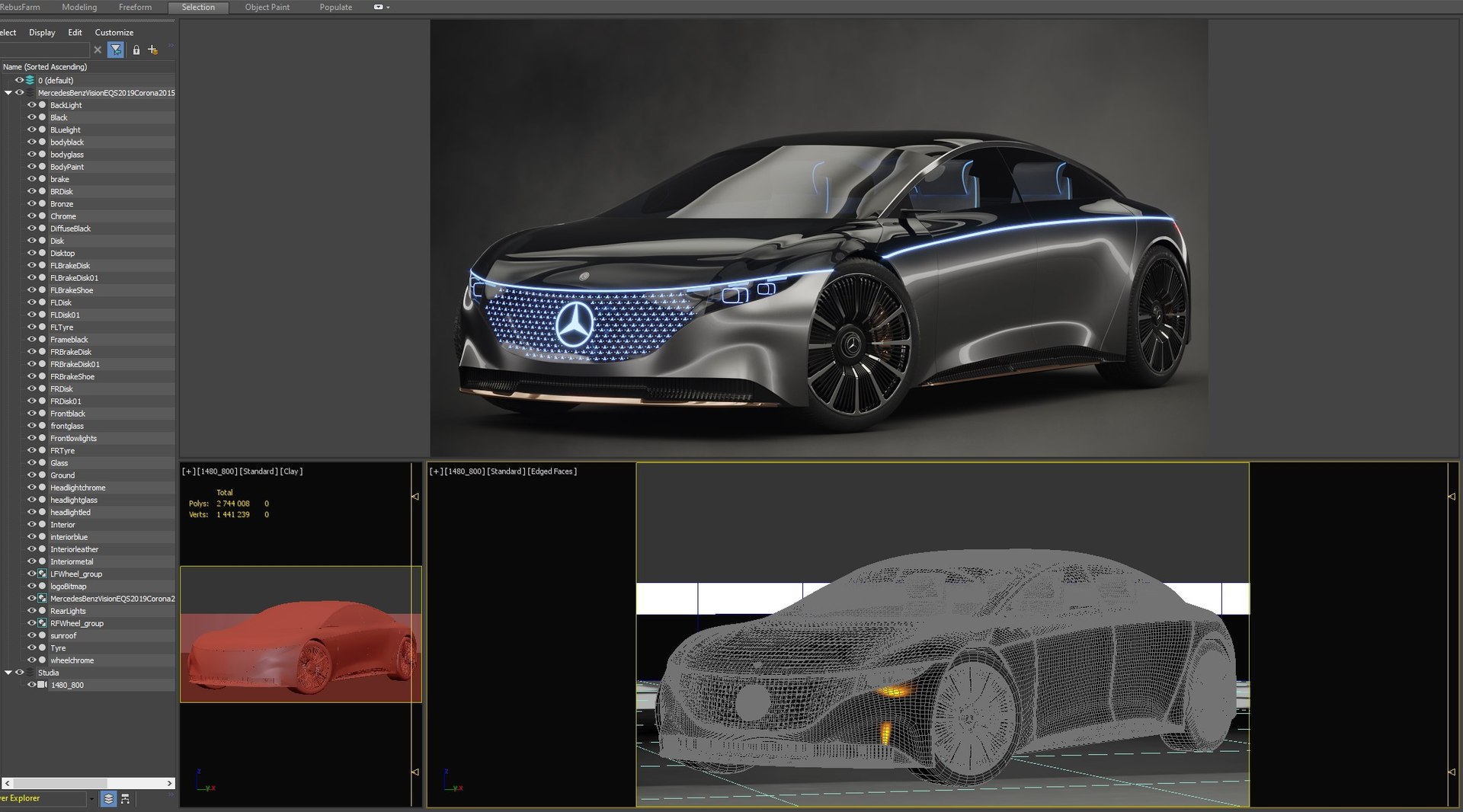Viewport: 1463px width, 812px height.
Task: Switch to the Object Paint tab
Action: tap(267, 7)
